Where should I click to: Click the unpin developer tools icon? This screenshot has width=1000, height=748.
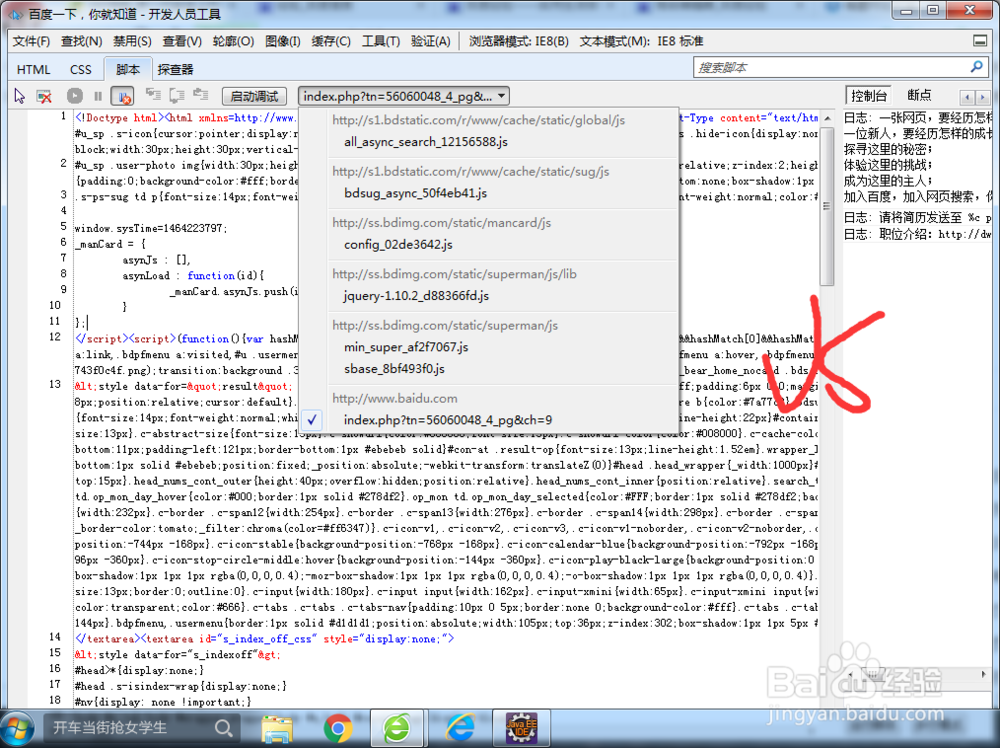980,41
